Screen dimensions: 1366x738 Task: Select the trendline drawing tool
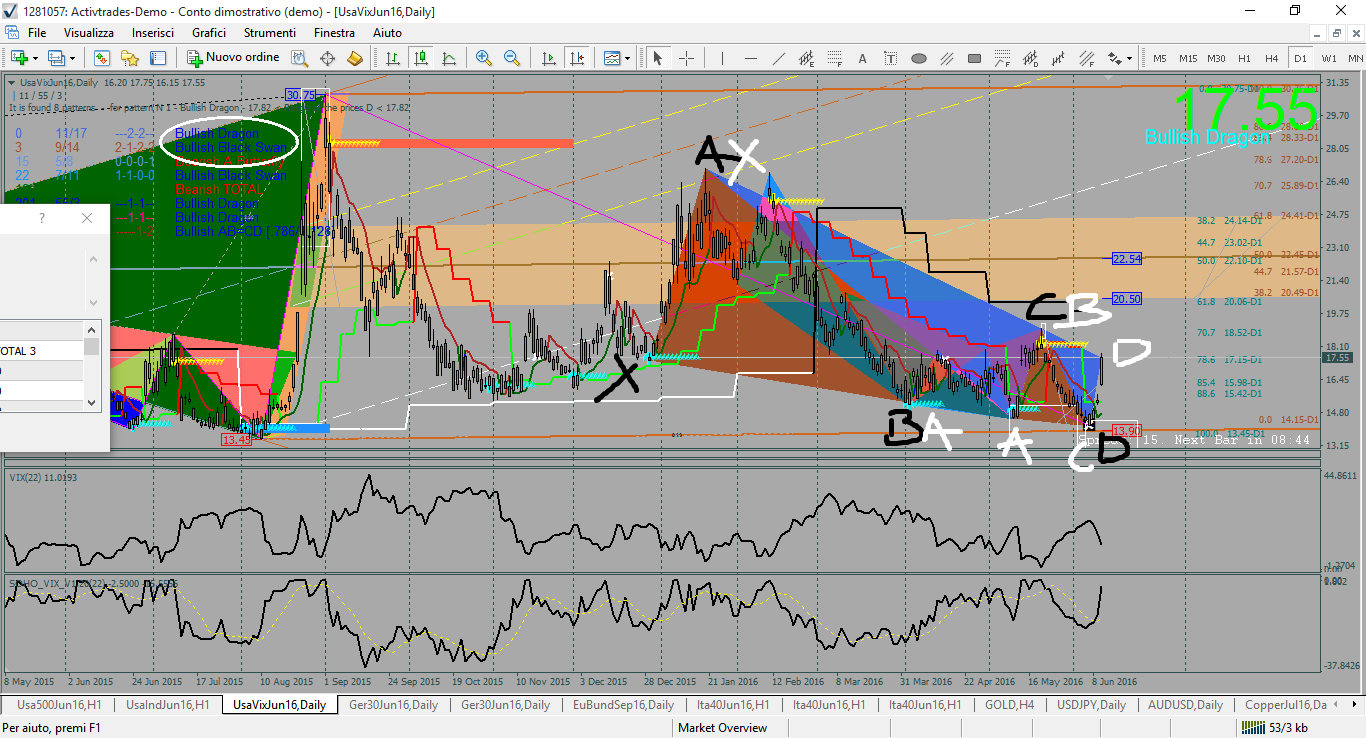[x=778, y=58]
